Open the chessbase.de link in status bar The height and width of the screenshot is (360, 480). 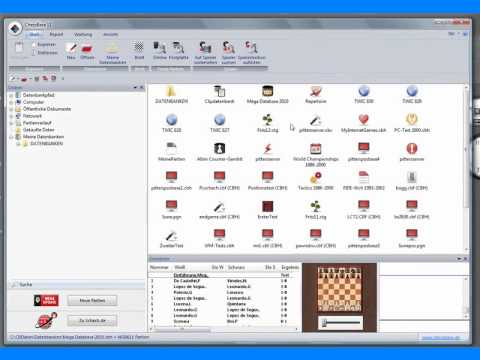point(441,338)
